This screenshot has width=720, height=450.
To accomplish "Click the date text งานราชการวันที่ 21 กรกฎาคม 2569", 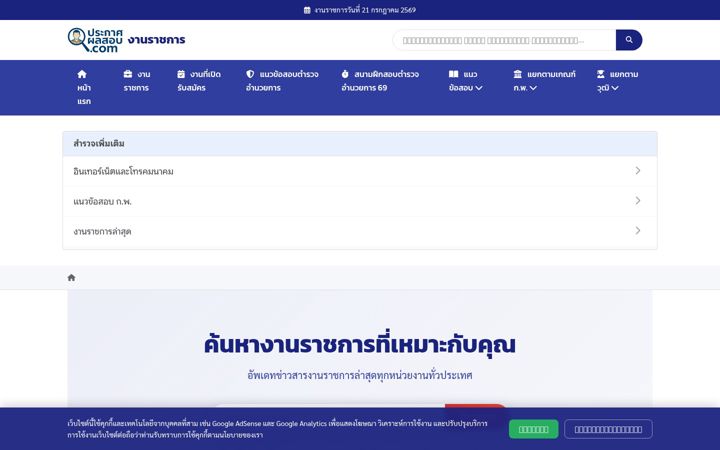I will tap(365, 10).
